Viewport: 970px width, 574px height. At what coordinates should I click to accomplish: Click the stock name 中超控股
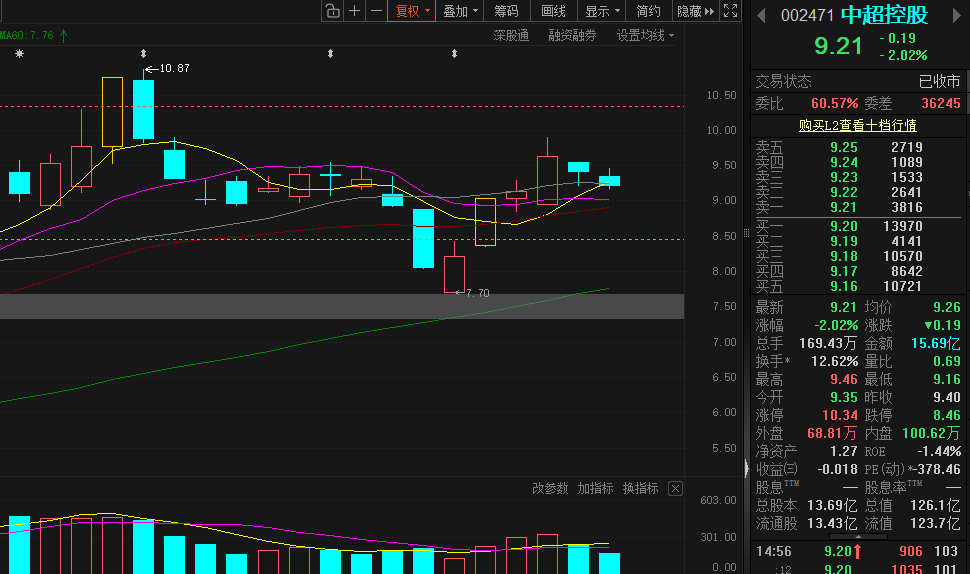click(x=885, y=15)
